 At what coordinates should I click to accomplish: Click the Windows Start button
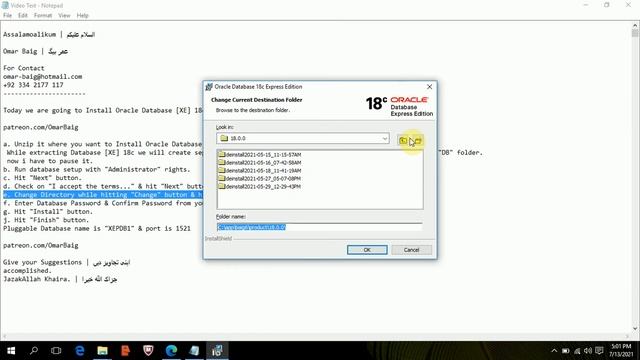tap(11, 351)
